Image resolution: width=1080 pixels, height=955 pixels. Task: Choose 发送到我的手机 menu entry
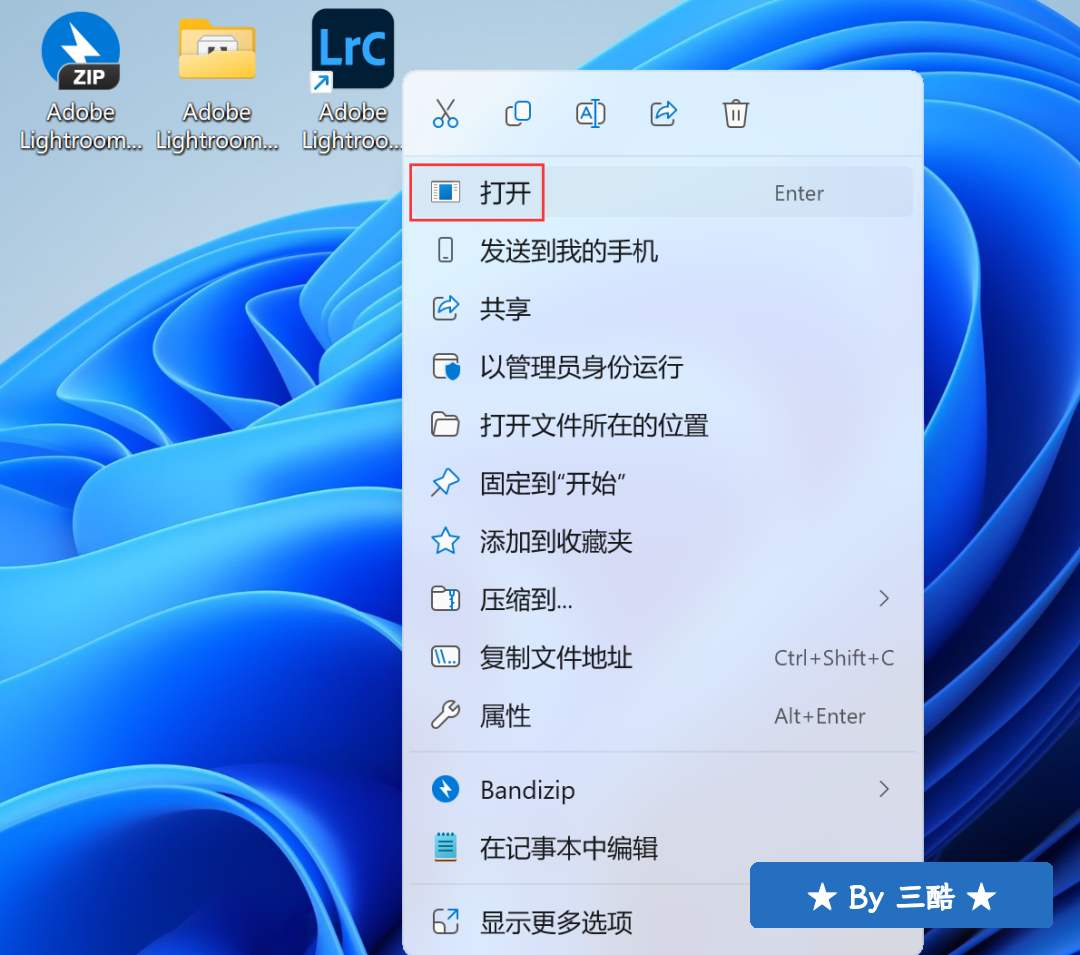pyautogui.click(x=661, y=251)
